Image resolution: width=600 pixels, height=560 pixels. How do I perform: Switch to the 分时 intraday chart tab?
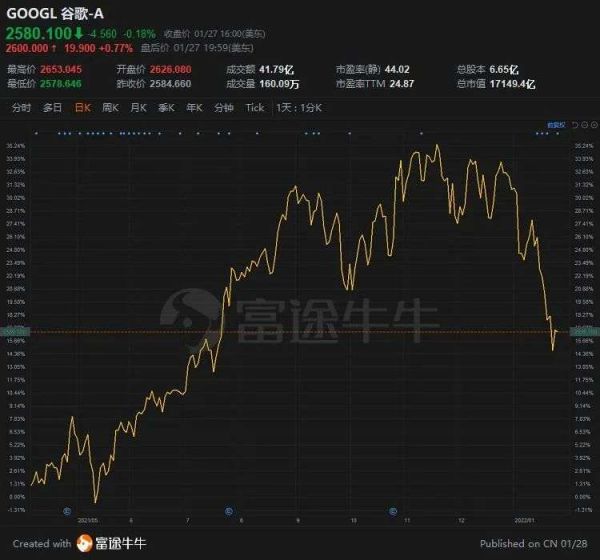click(x=22, y=107)
